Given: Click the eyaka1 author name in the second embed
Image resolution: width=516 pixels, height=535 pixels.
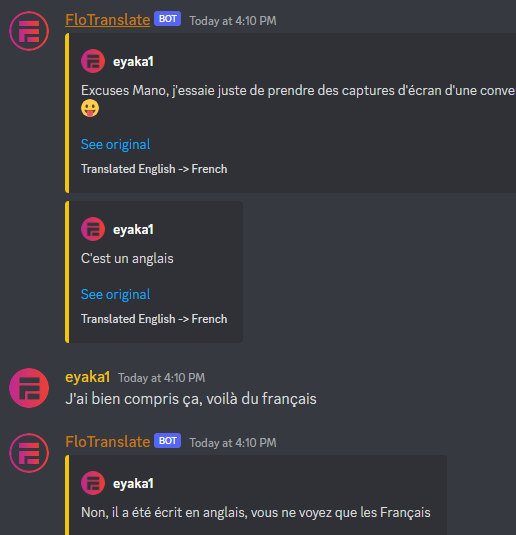Looking at the screenshot, I should [x=133, y=230].
